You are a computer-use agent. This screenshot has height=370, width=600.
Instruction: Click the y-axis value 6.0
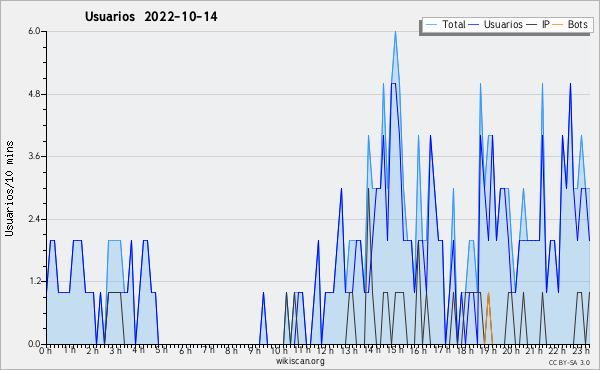pos(34,31)
